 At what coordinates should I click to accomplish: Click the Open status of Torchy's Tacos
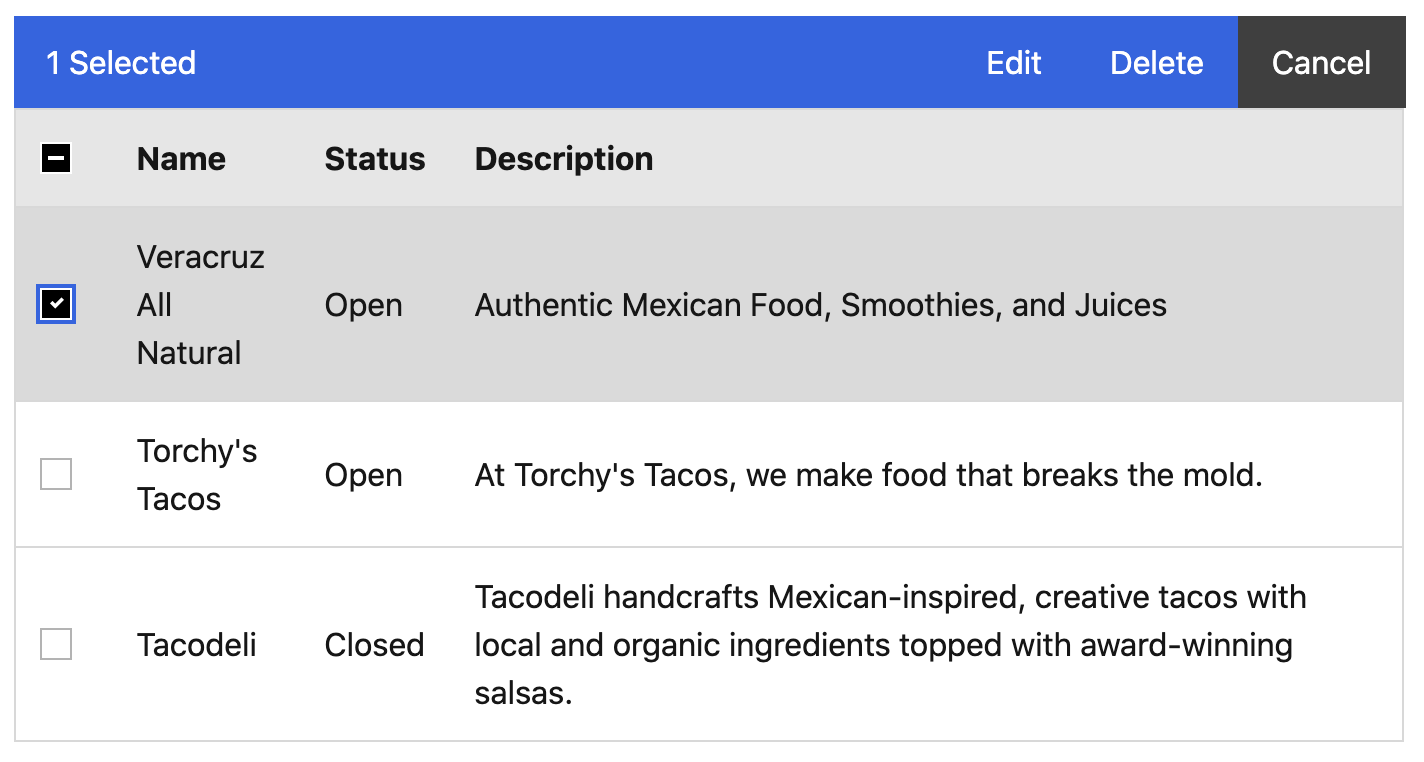coord(363,475)
